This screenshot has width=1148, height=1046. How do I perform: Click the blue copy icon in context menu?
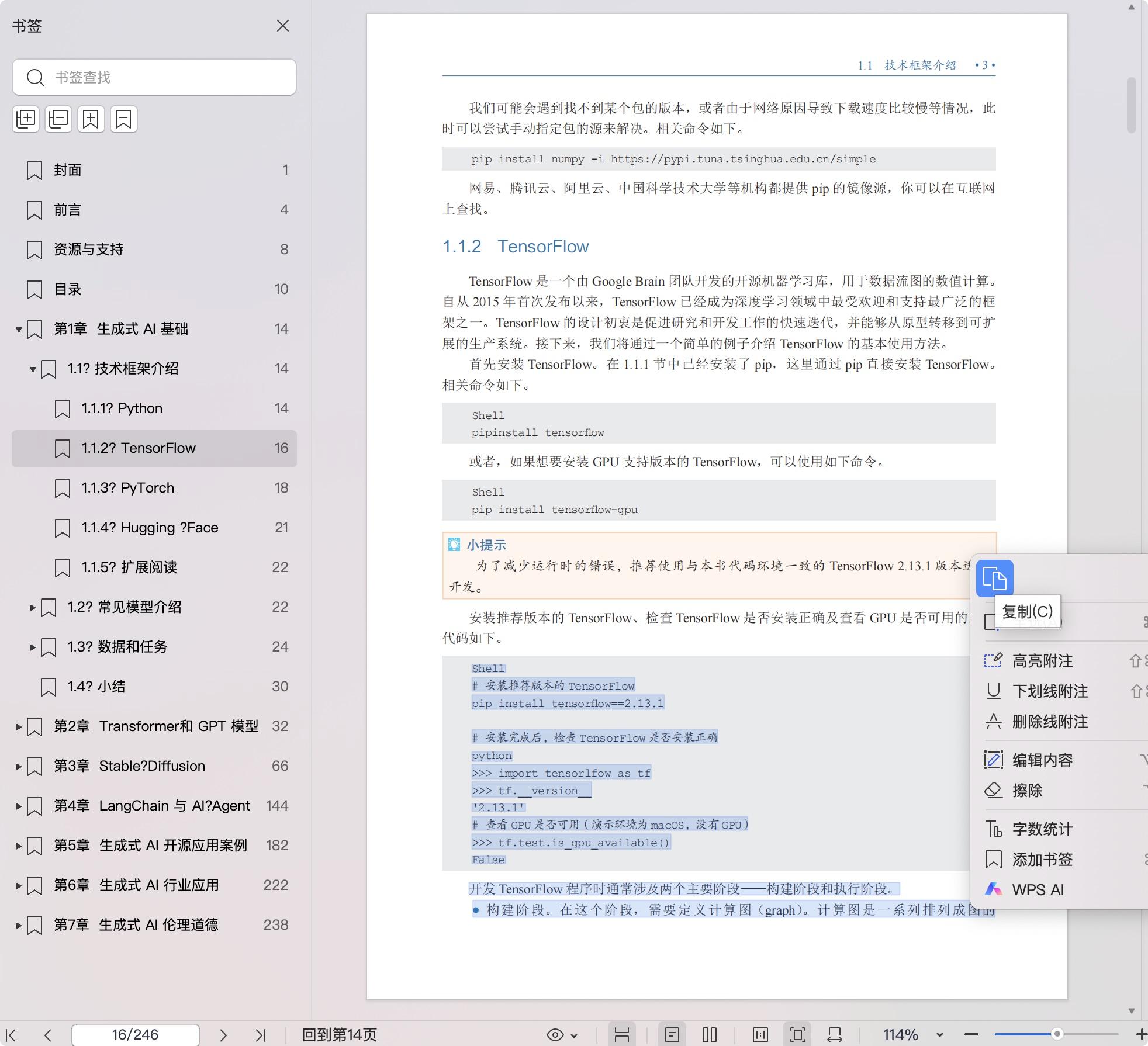(994, 579)
